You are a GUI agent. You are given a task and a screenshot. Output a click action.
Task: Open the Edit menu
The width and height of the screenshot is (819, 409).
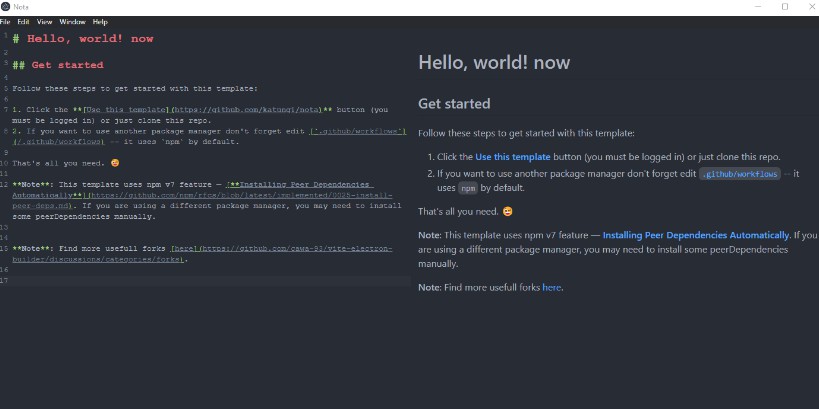tap(24, 22)
